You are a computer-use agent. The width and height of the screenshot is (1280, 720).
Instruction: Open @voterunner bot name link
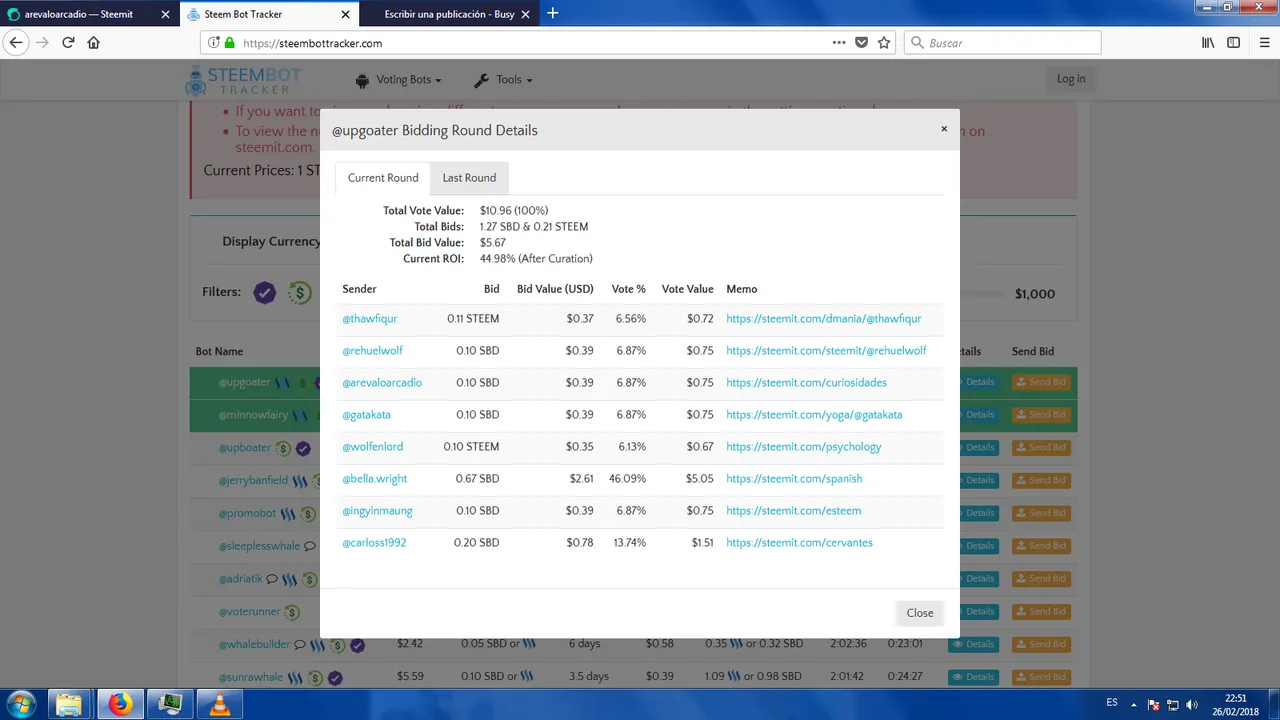[x=249, y=611]
